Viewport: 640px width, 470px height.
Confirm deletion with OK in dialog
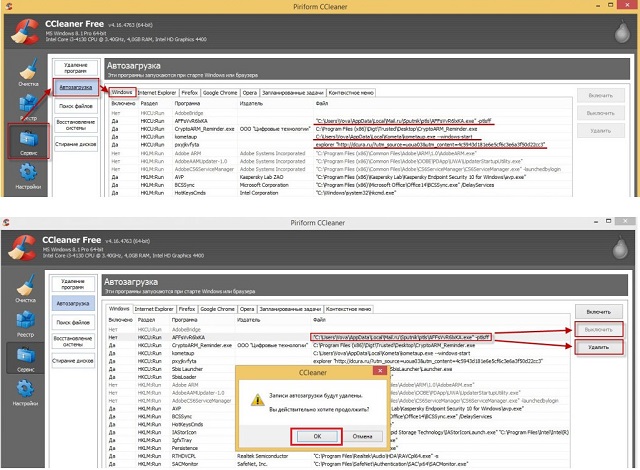click(x=317, y=437)
